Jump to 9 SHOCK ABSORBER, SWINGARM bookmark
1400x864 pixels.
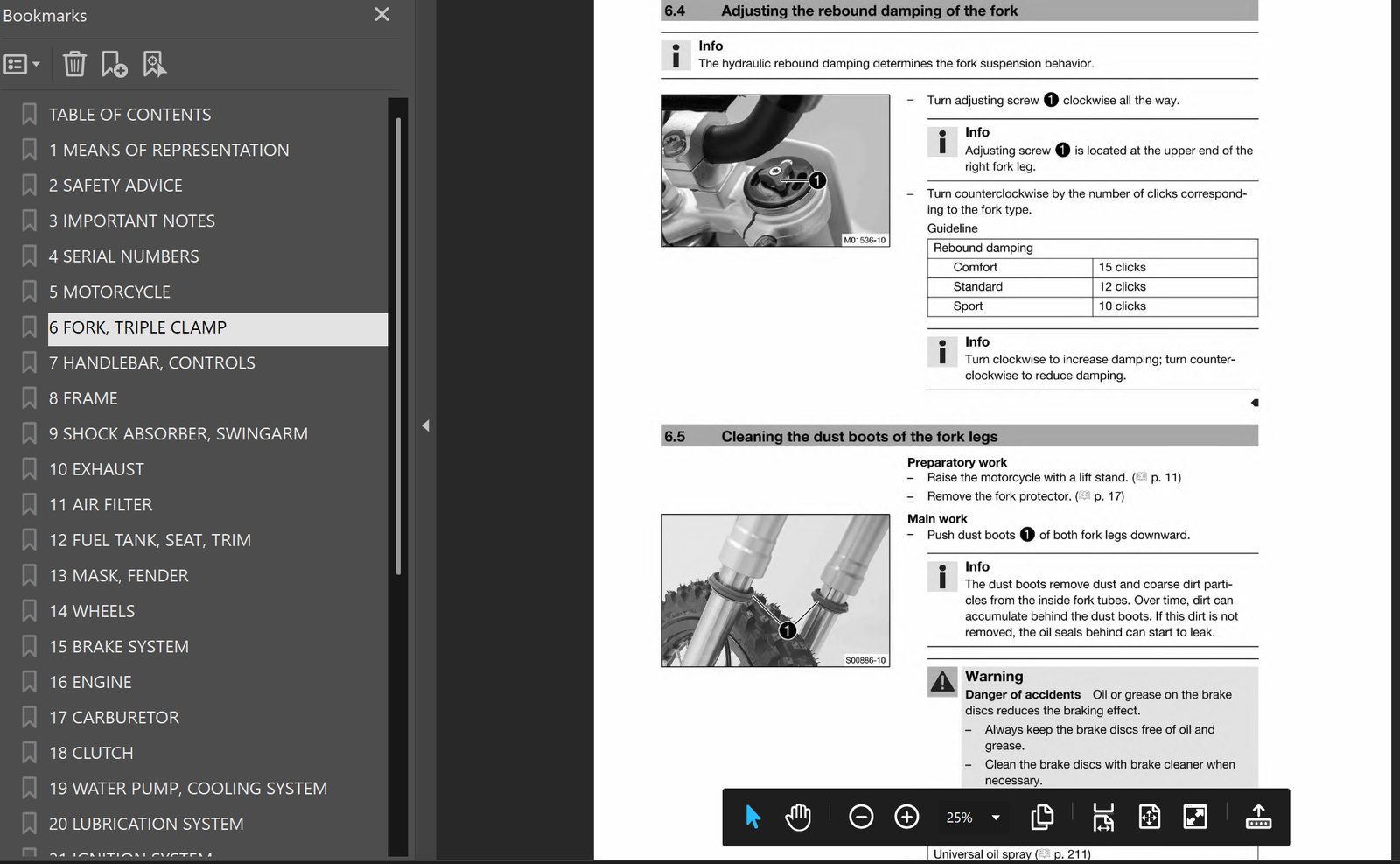click(x=178, y=433)
